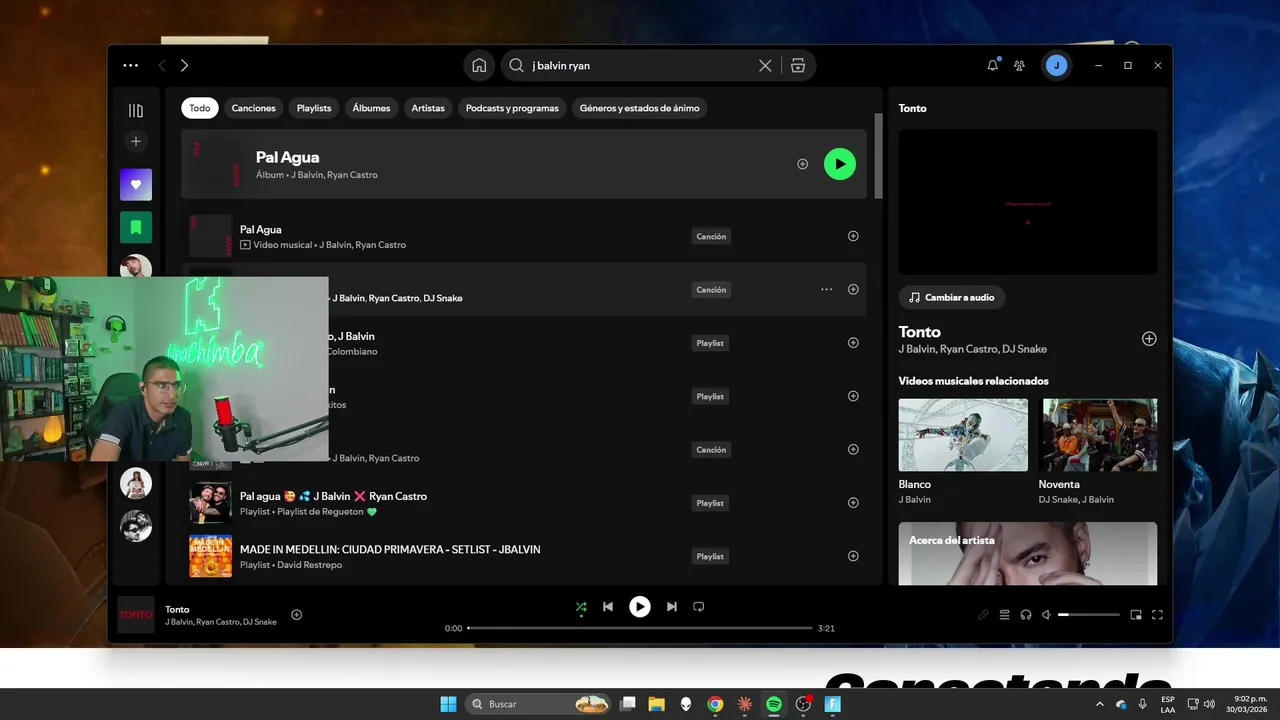The image size is (1280, 720).
Task: Open Windows Start menu
Action: point(448,704)
